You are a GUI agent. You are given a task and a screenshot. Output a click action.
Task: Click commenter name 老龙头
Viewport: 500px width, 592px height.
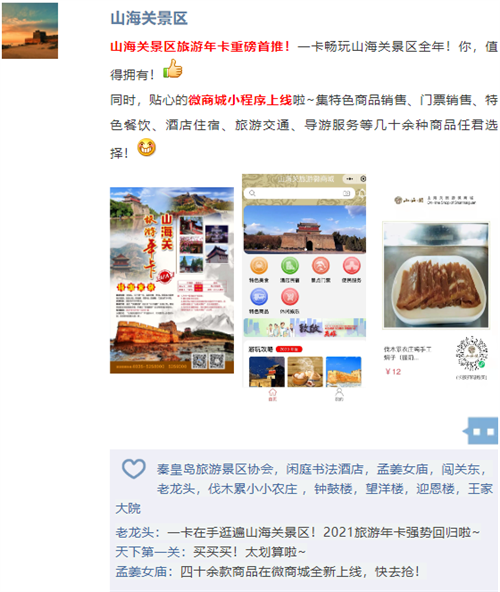(x=134, y=532)
